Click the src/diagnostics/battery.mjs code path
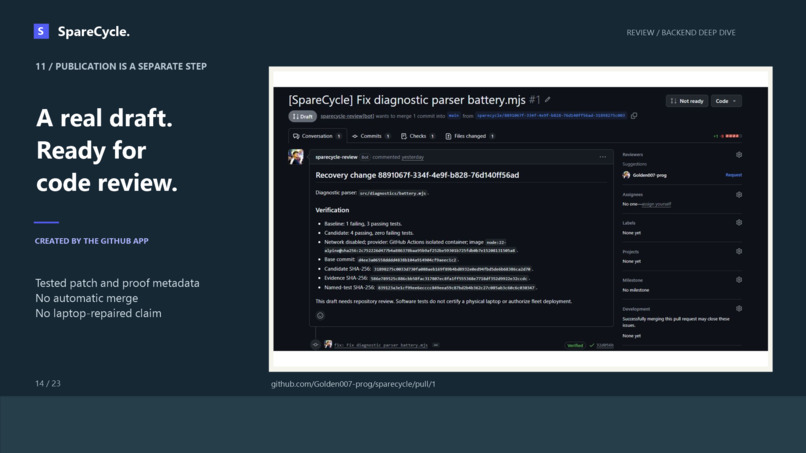Image resolution: width=806 pixels, height=453 pixels. pos(393,193)
